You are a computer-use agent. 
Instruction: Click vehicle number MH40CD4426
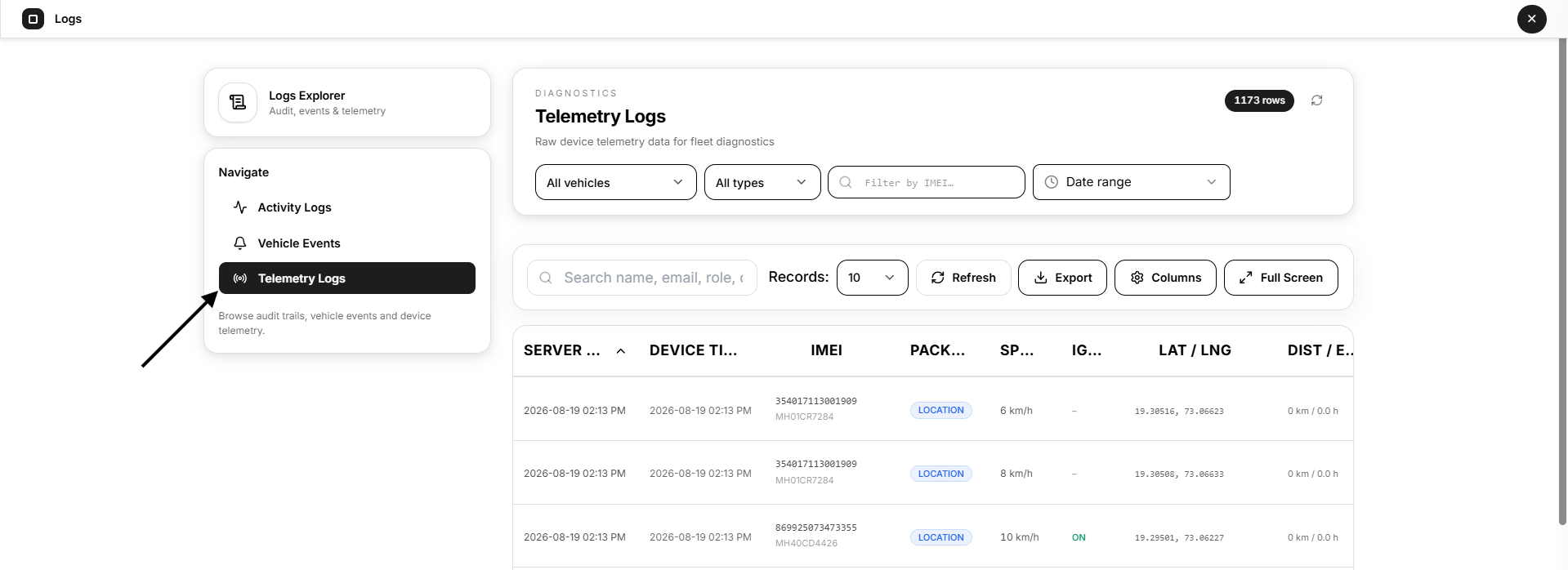[806, 543]
